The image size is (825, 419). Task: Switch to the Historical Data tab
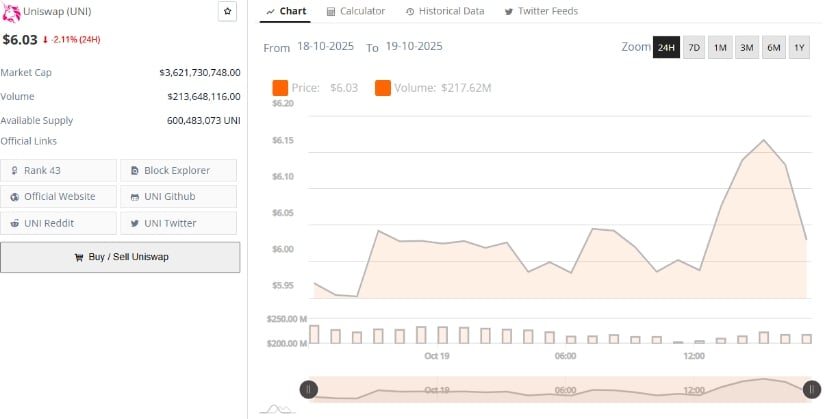pos(445,11)
